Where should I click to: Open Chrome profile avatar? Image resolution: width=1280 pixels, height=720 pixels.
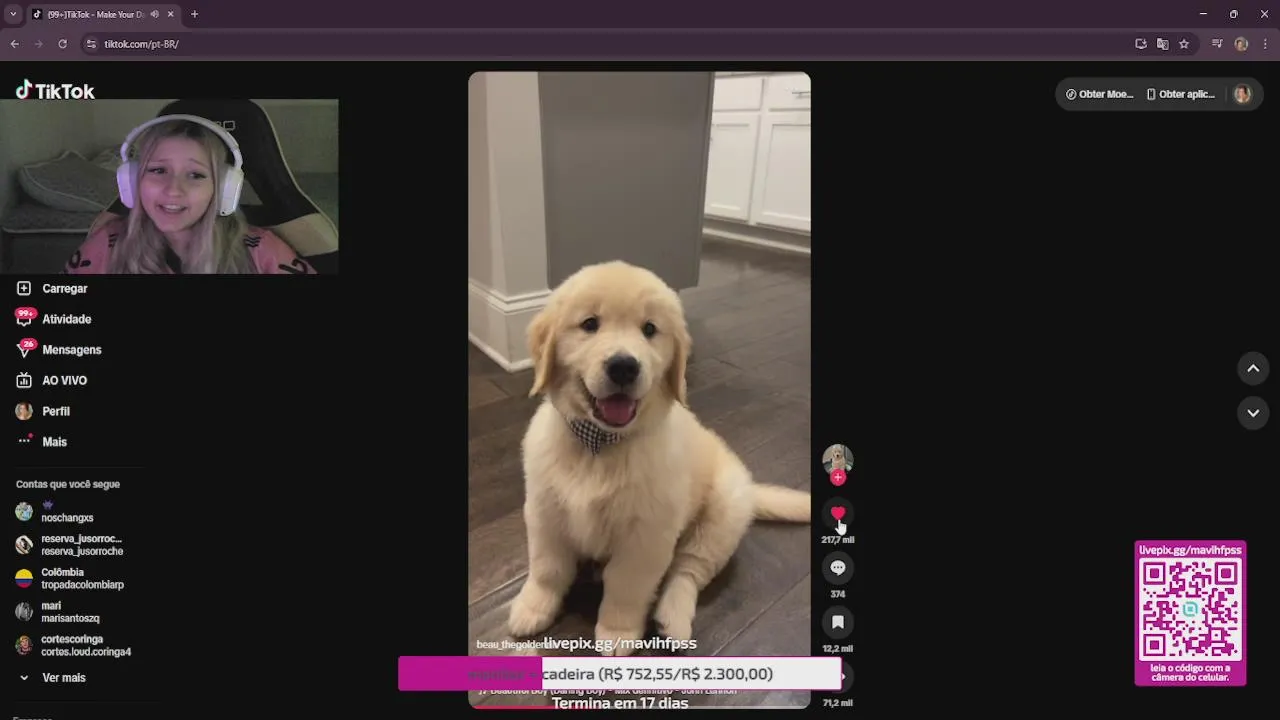point(1241,44)
